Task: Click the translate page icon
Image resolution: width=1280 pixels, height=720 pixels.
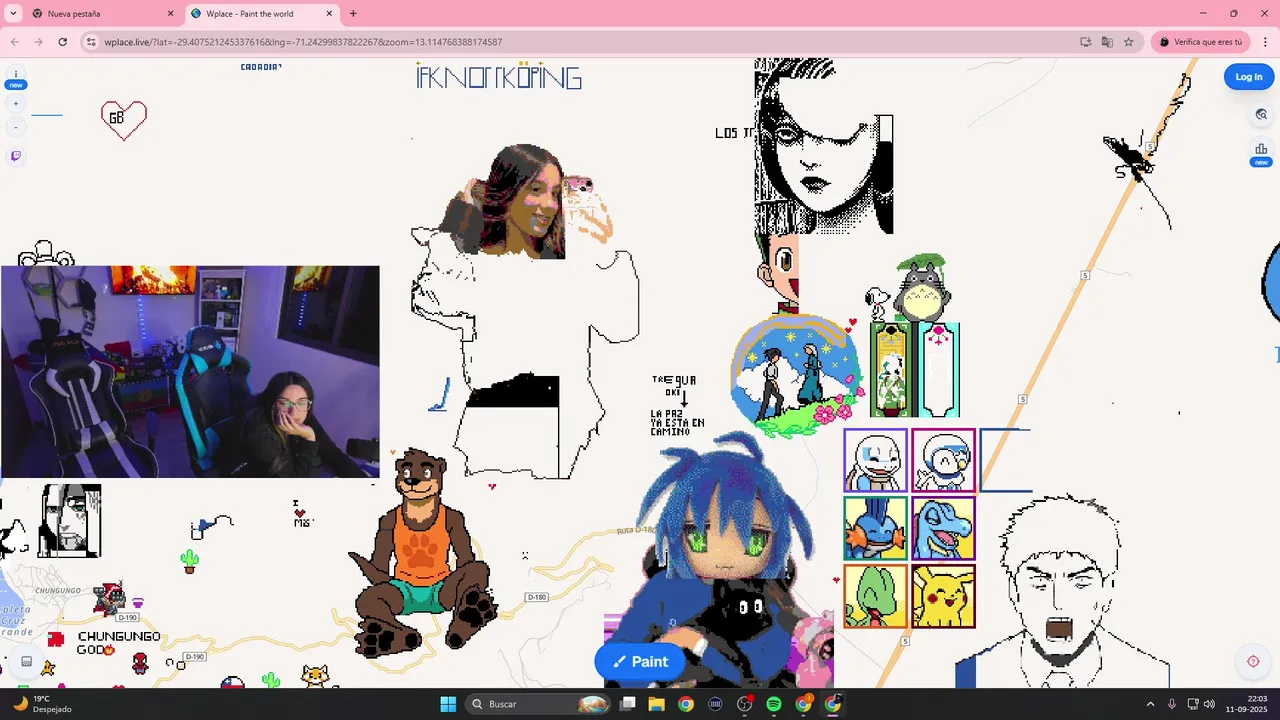Action: (x=1107, y=42)
